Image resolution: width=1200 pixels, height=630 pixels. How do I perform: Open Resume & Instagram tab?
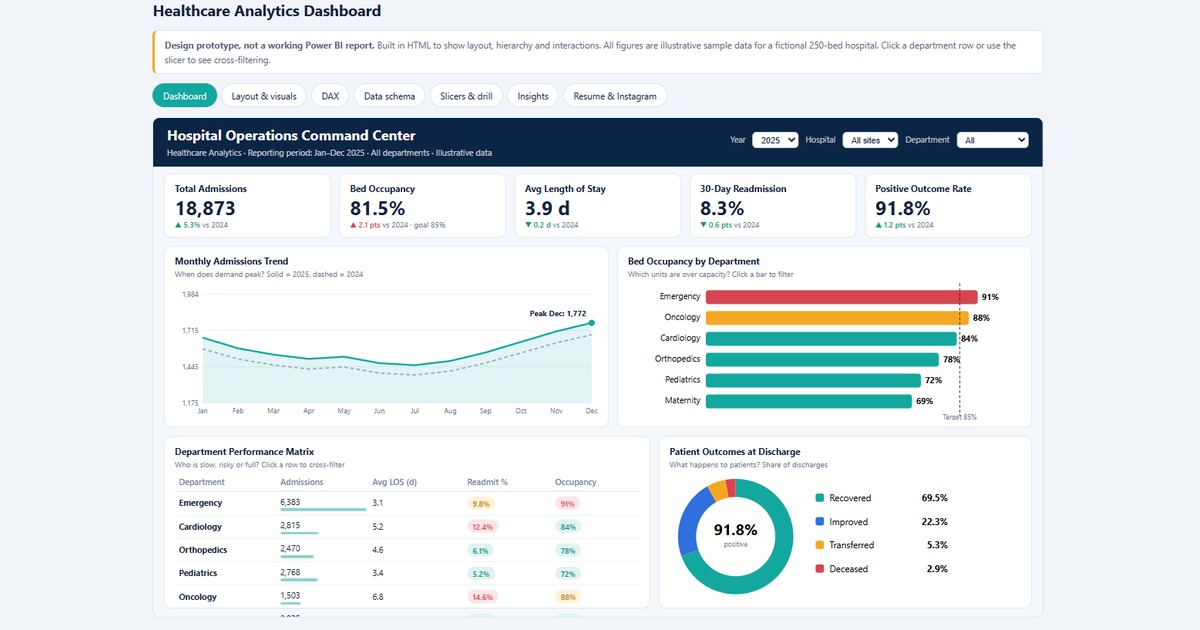[615, 96]
